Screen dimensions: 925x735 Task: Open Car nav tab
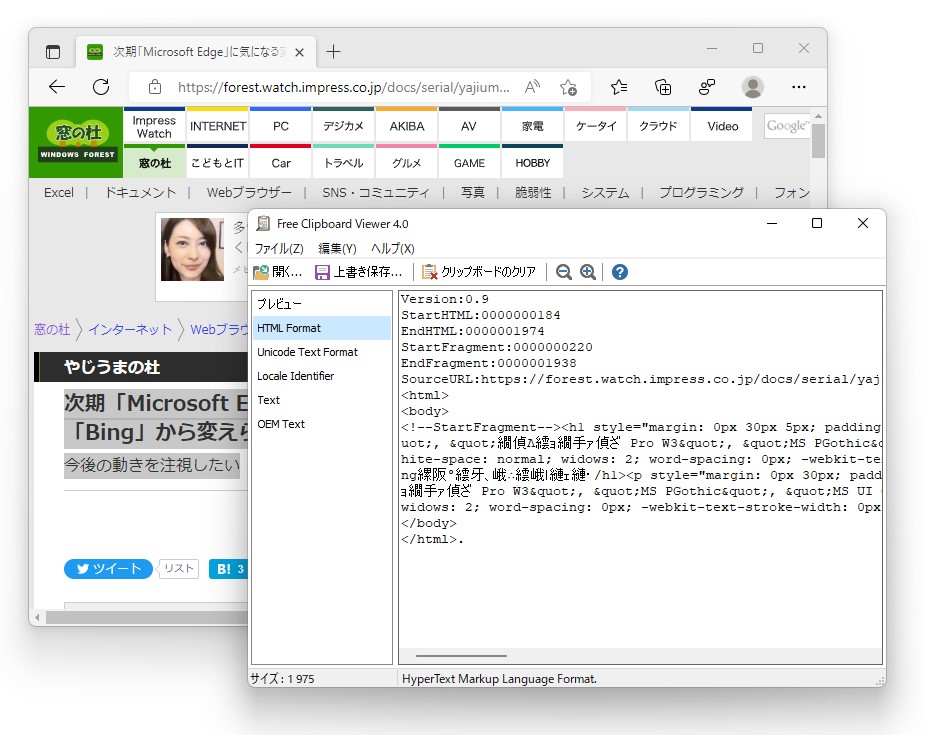coord(281,163)
